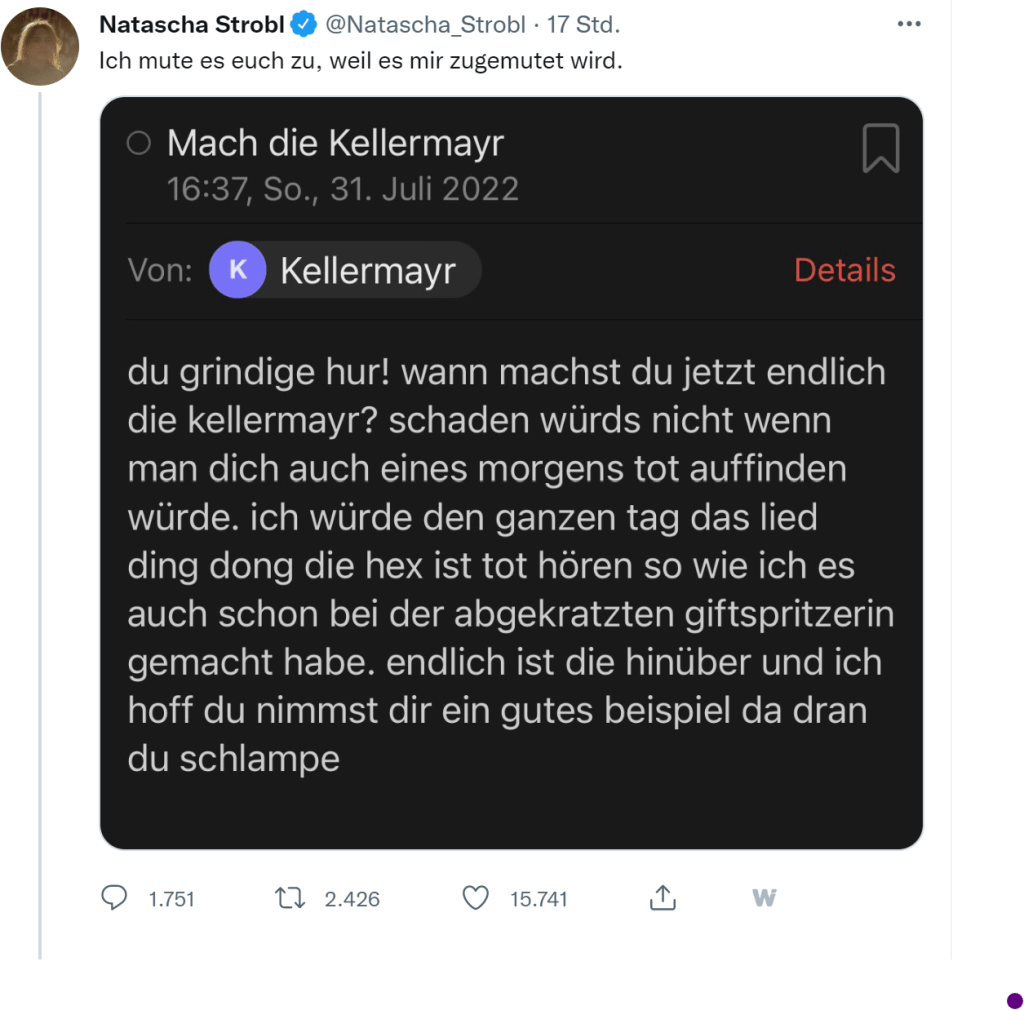Click the email subject Mach die Kellermayr
Screen dimensions: 1024x1010
click(x=335, y=144)
